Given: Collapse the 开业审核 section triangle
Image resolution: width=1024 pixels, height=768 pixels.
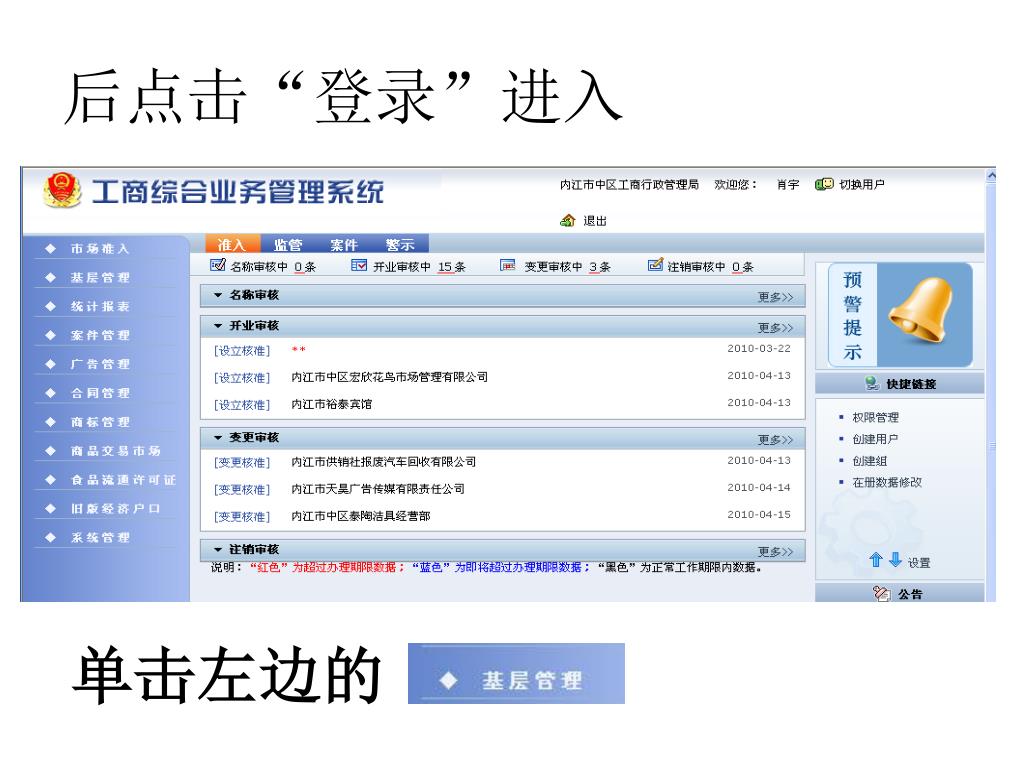Looking at the screenshot, I should (x=218, y=326).
